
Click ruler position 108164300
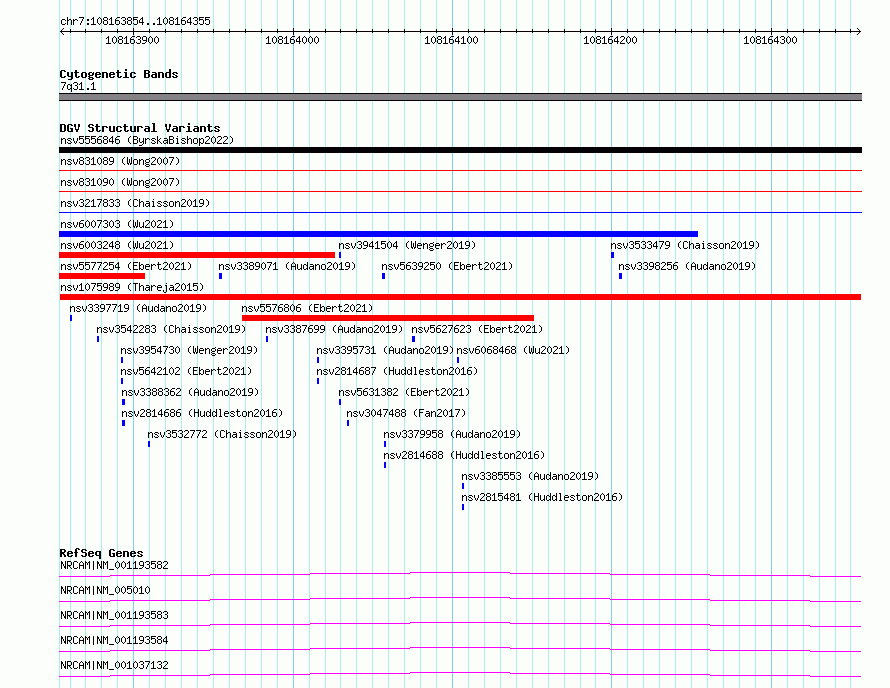(x=770, y=40)
